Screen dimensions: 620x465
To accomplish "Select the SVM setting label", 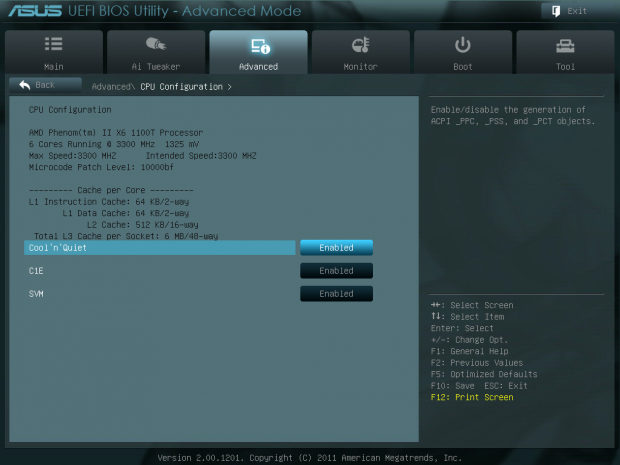I will pos(37,294).
